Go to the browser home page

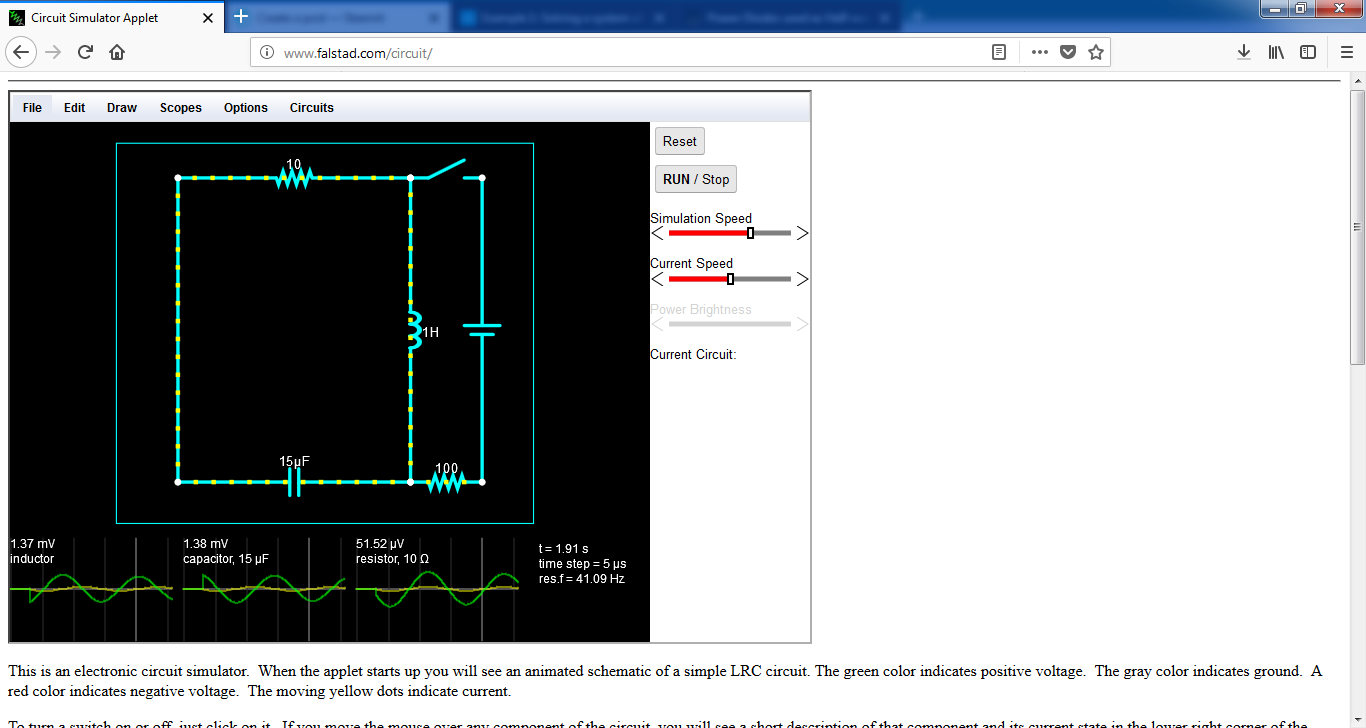[117, 52]
